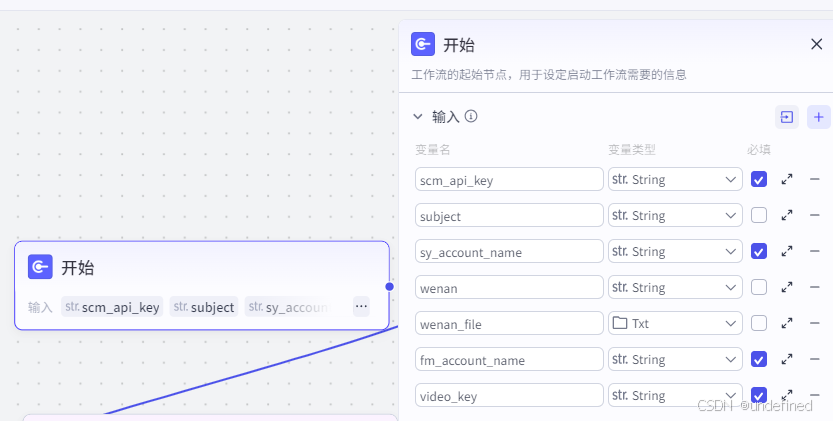Screen dimensions: 833x421
Task: Open type dropdown for video_key
Action: click(x=675, y=395)
